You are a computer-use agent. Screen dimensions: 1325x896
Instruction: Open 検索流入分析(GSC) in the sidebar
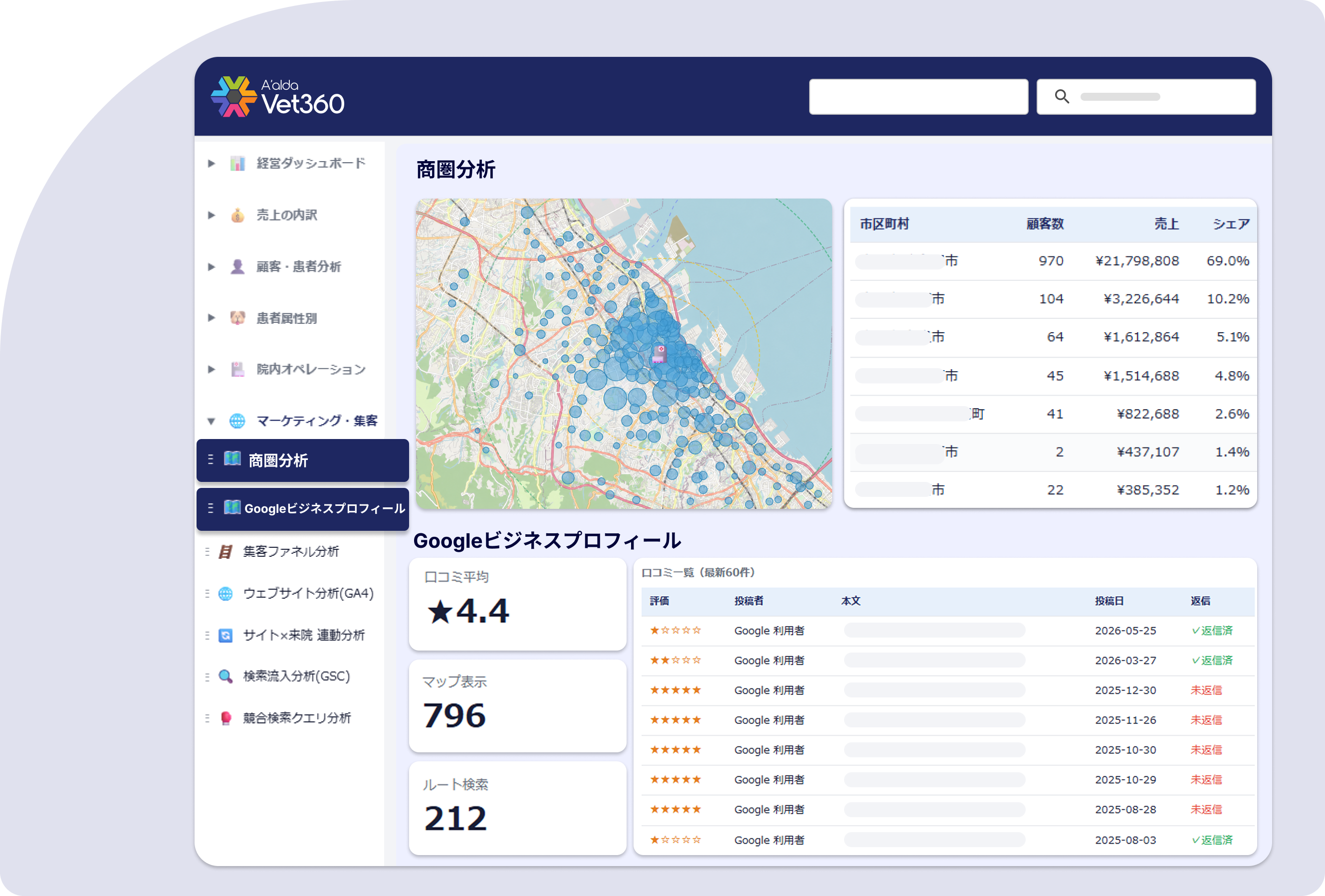click(x=296, y=676)
